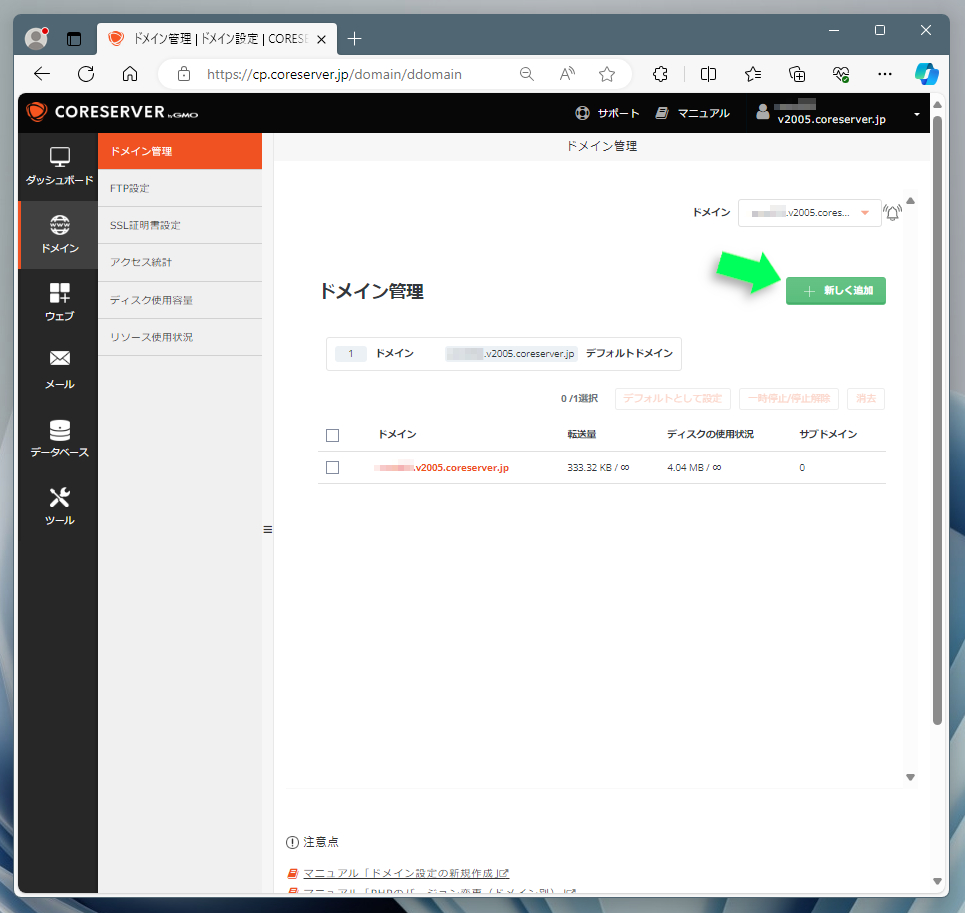Expand the ドメイン selector dropdown

(809, 213)
